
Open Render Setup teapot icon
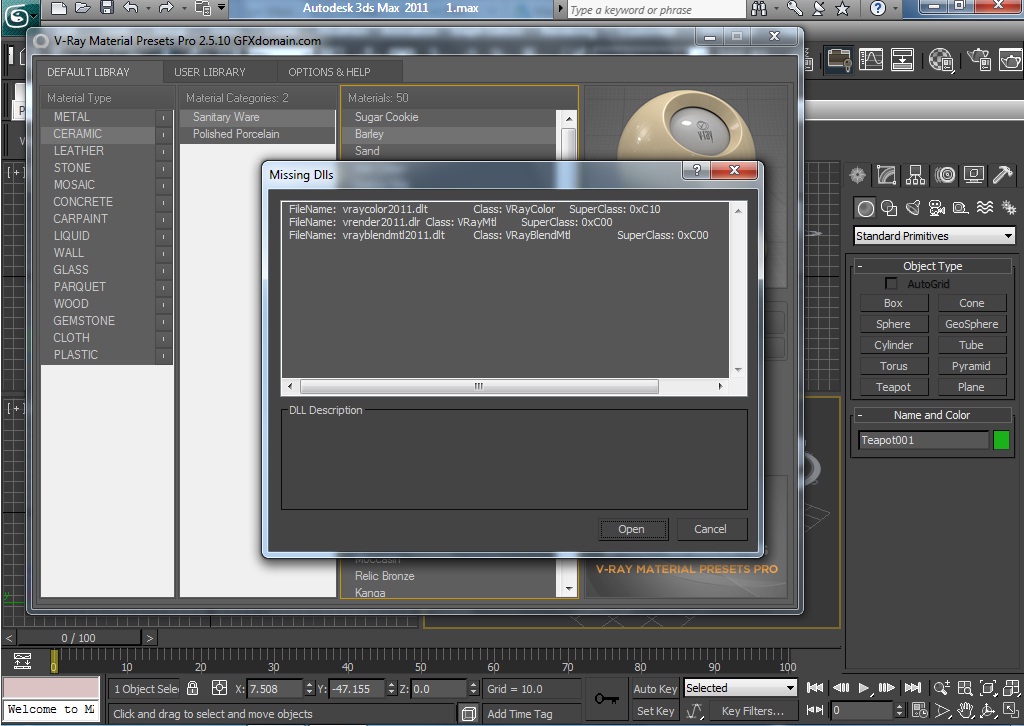[979, 60]
